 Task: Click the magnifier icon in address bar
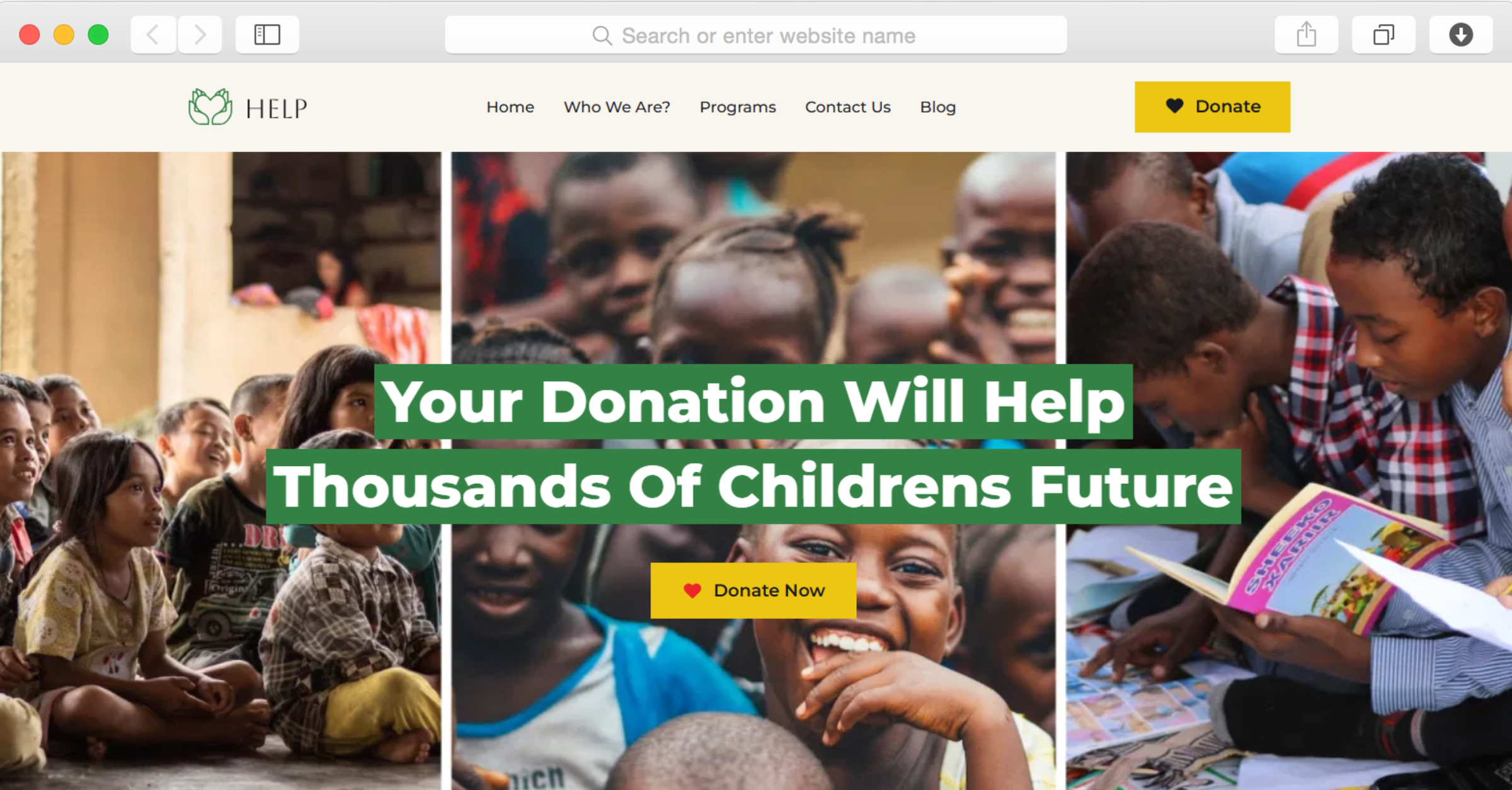coord(602,36)
